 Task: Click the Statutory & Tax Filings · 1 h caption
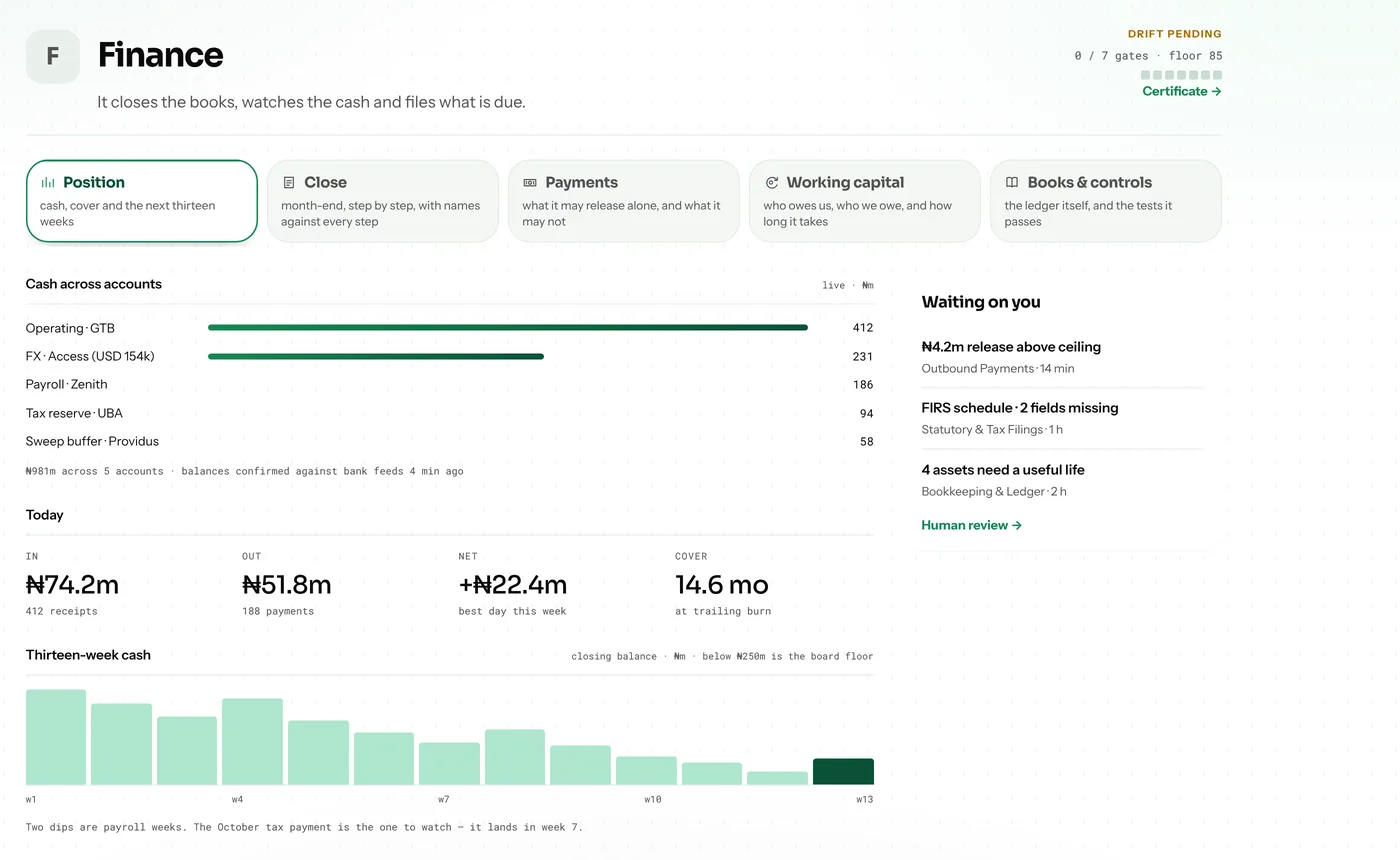(992, 430)
